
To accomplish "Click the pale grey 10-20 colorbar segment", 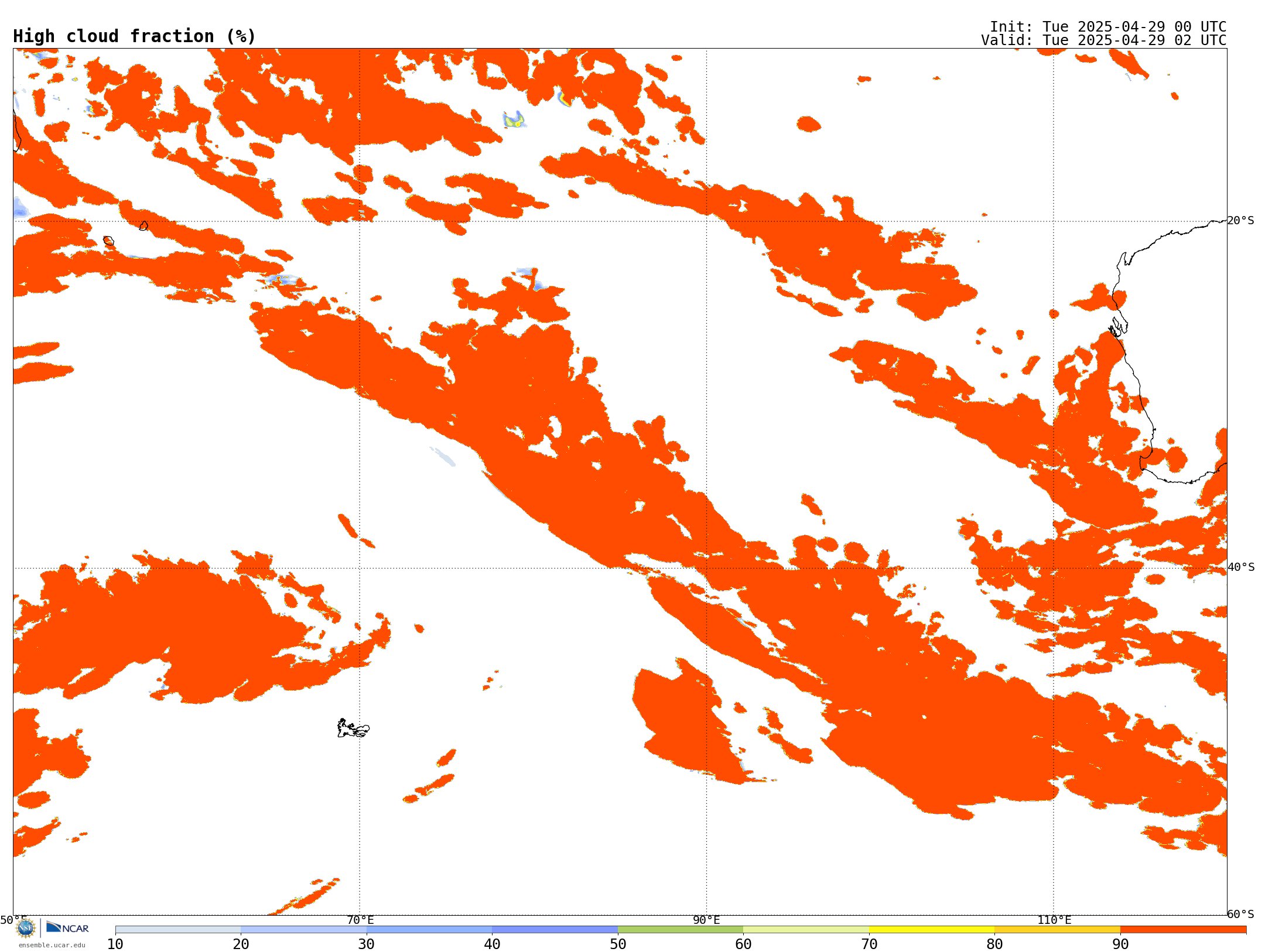I will pos(178,930).
